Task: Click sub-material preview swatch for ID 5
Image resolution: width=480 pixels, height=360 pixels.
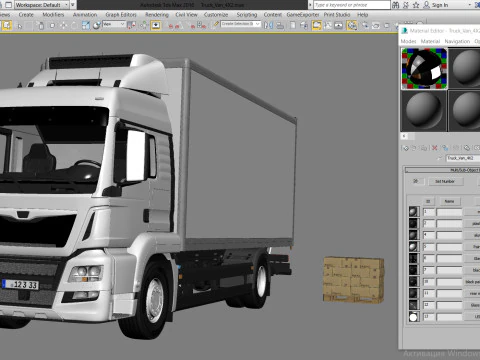Action: pyautogui.click(x=413, y=247)
